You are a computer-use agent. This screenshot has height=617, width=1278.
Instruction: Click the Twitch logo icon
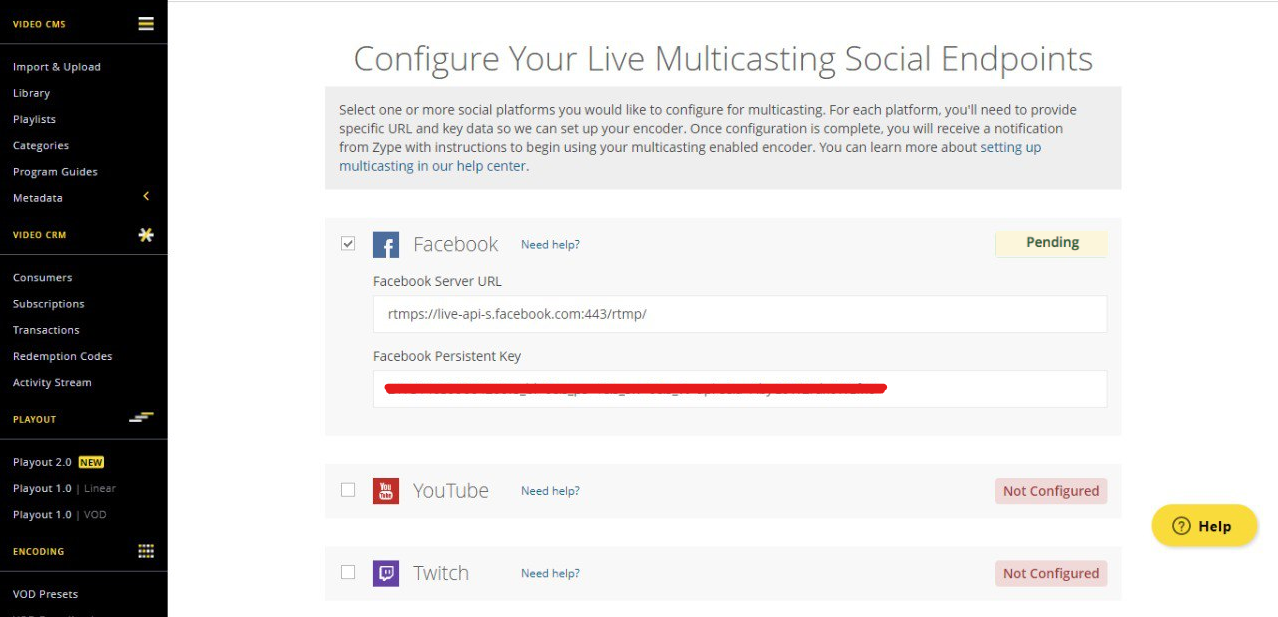point(386,573)
